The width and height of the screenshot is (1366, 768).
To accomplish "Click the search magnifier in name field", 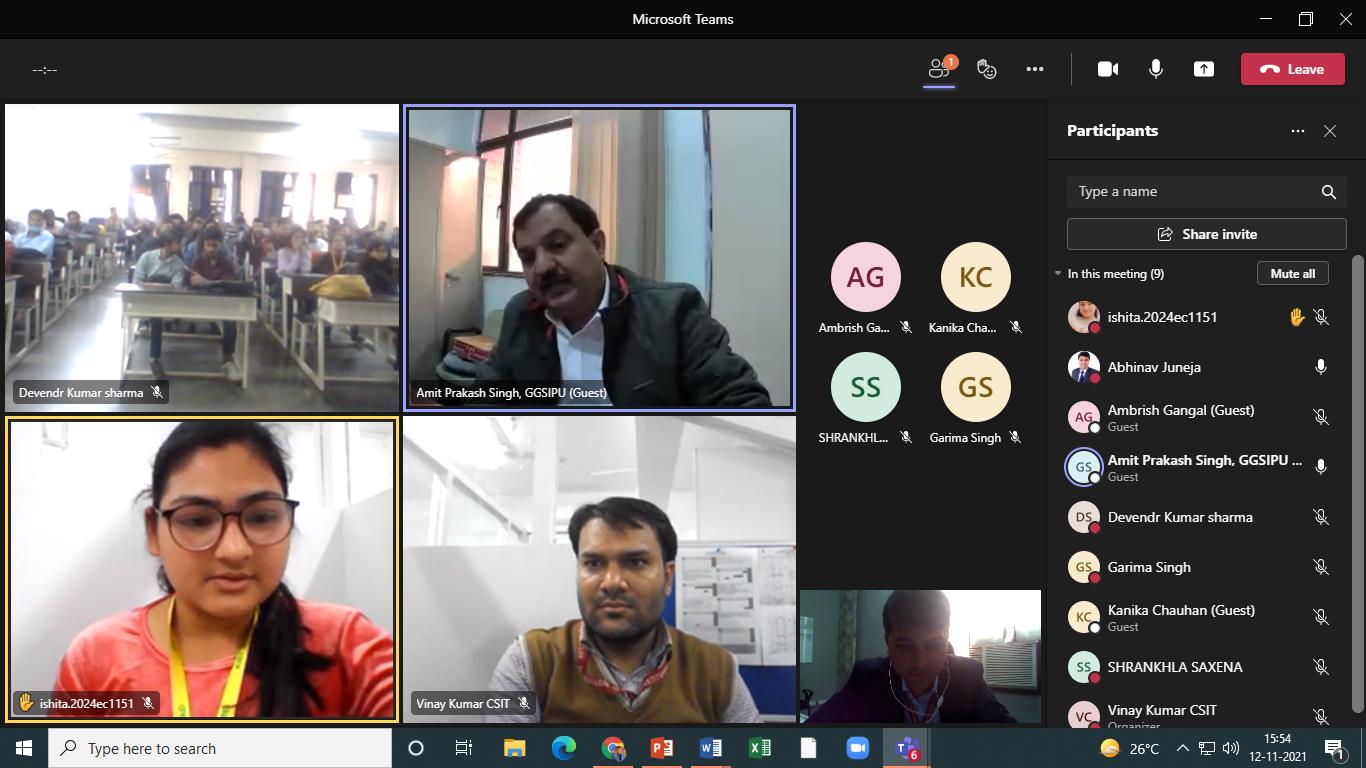I will (x=1328, y=192).
